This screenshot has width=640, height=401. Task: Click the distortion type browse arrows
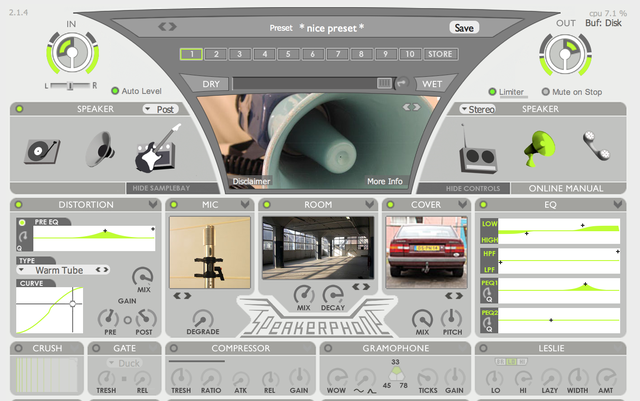102,270
